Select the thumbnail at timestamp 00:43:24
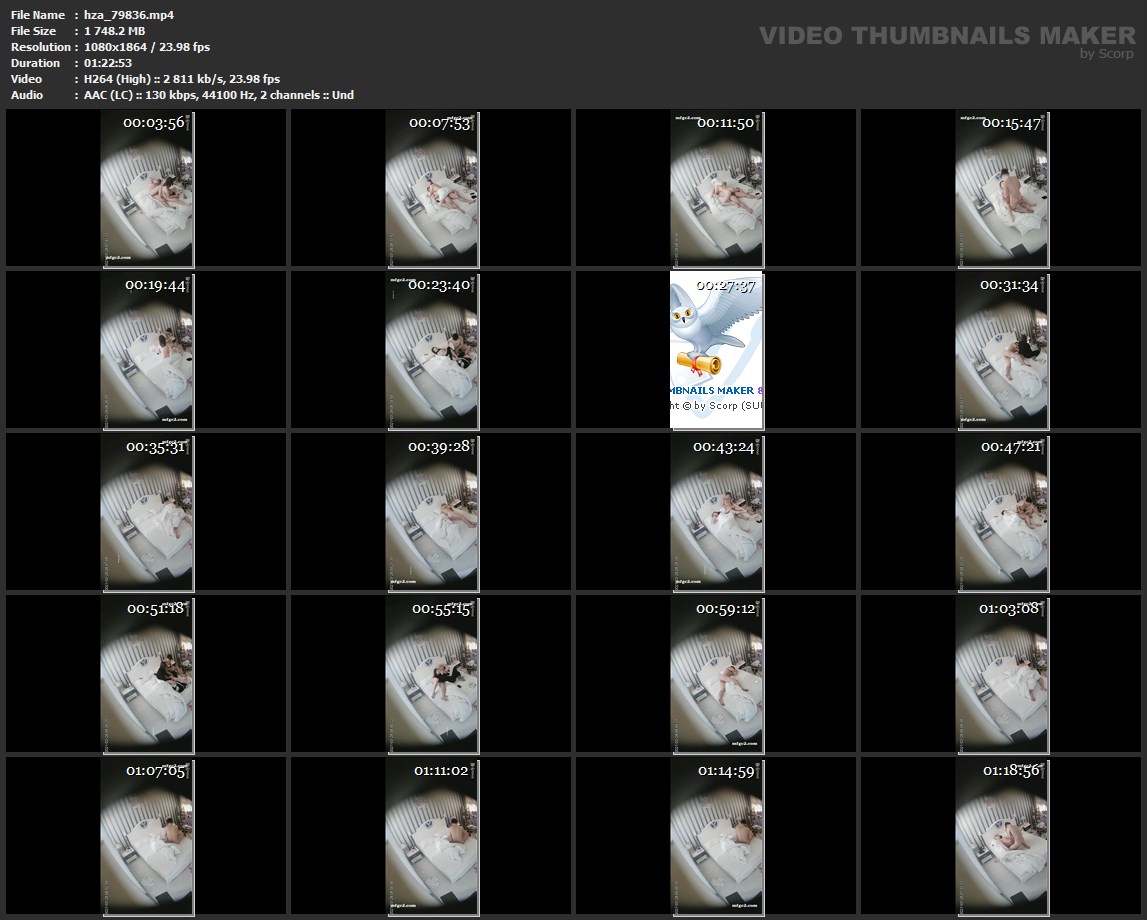1147x920 pixels. pyautogui.click(x=716, y=512)
